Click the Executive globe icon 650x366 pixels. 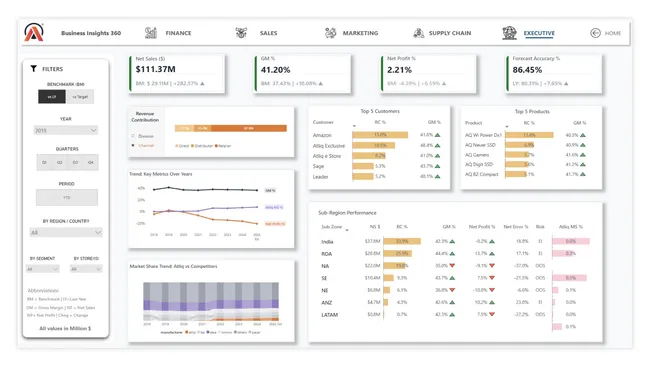[x=509, y=33]
